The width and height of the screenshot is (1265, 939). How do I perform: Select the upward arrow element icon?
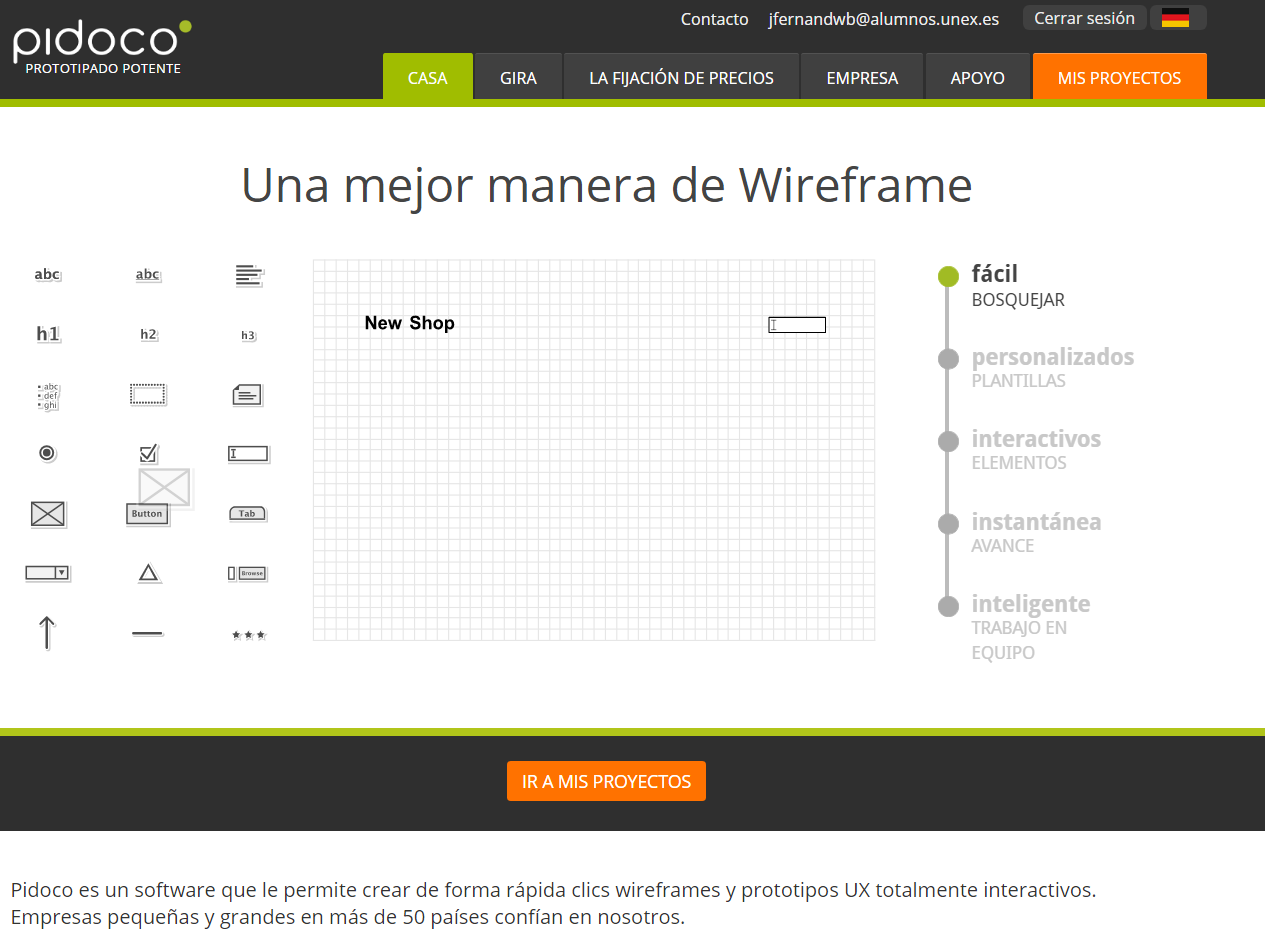[x=48, y=632]
